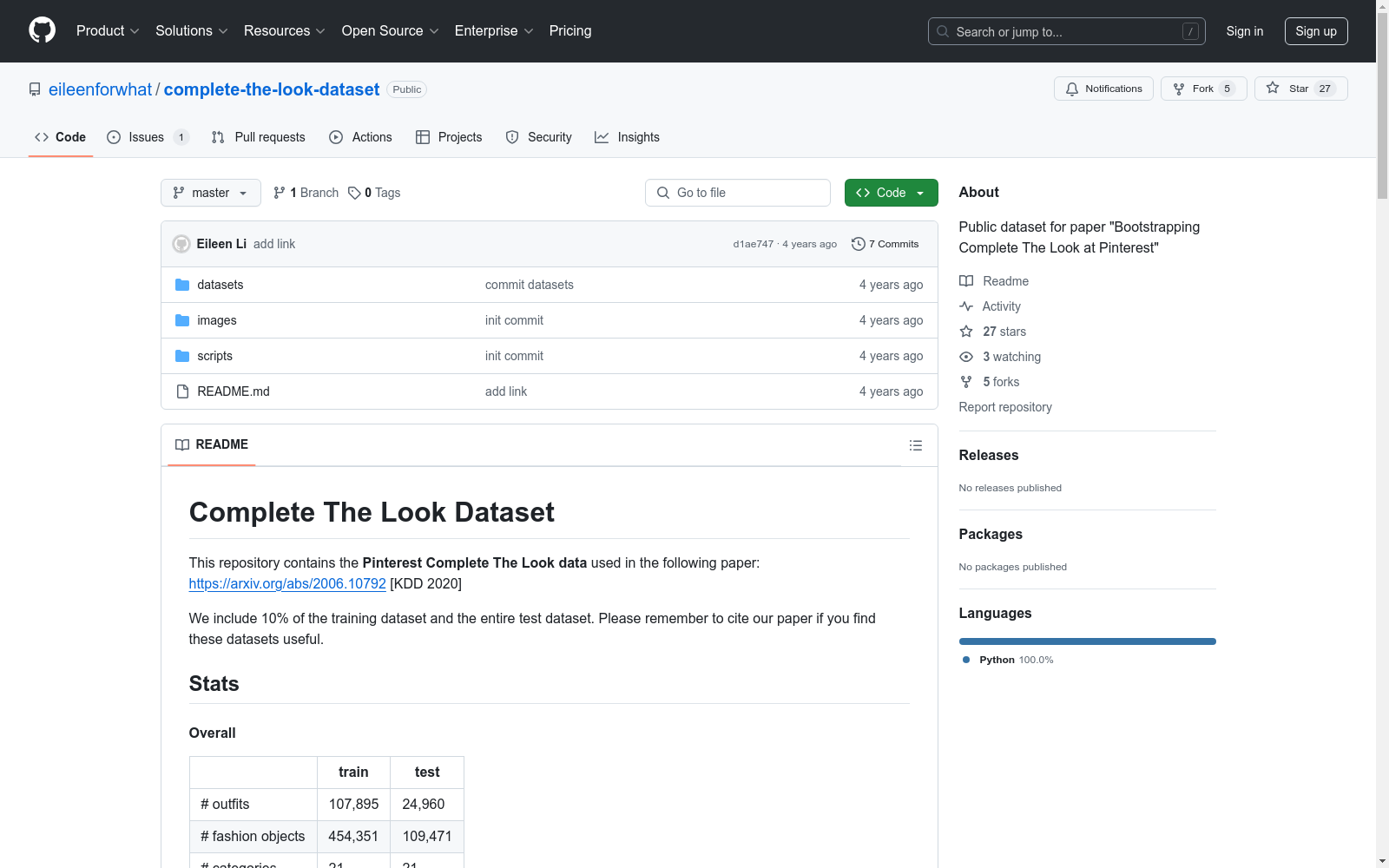
Task: Switch to the Pull requests tab
Action: [x=259, y=137]
